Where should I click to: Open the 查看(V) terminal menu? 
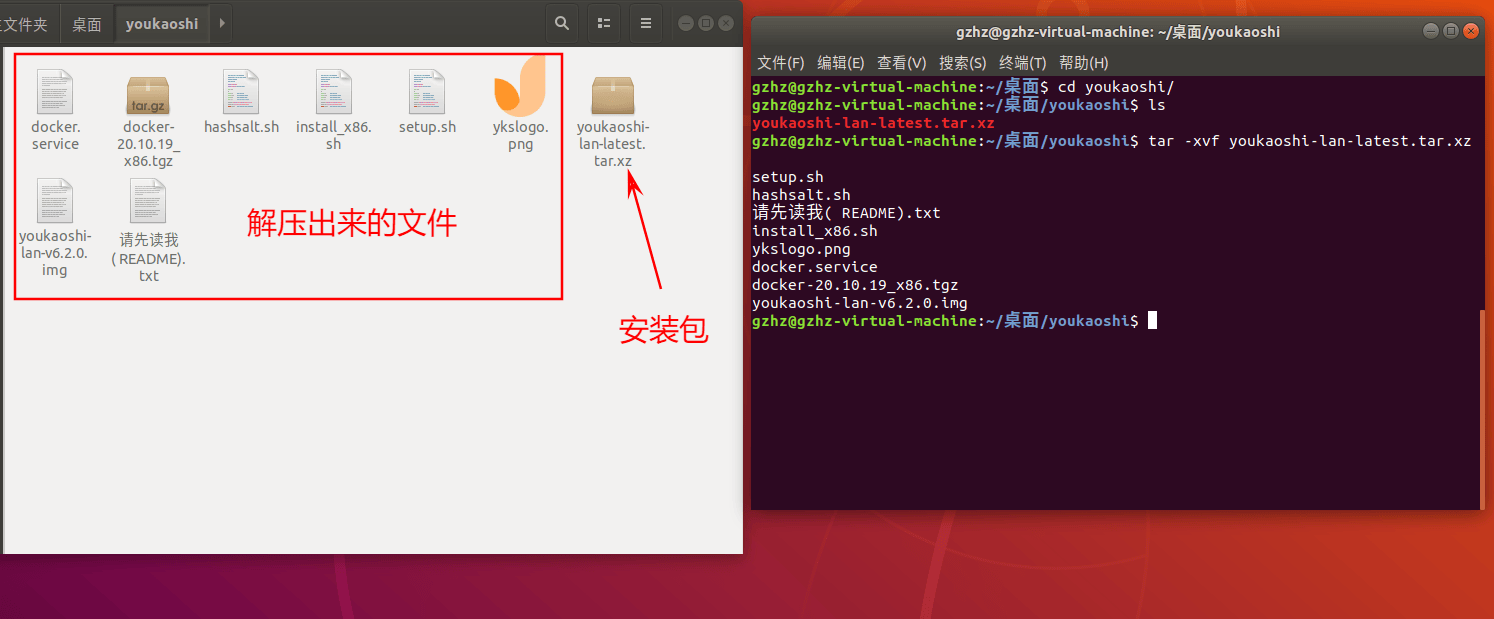tap(902, 62)
